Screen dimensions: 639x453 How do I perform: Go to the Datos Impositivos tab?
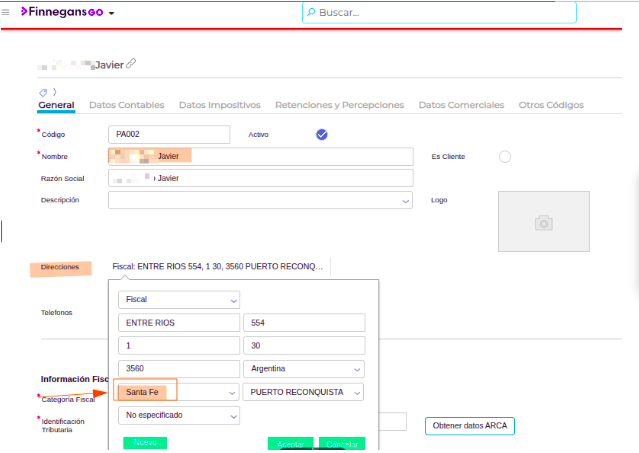[x=219, y=105]
